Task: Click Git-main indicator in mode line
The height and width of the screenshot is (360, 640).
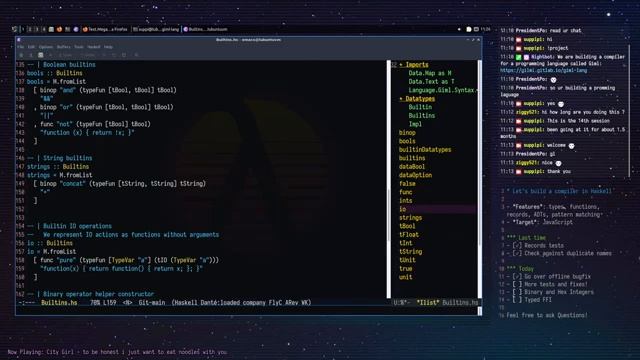Action: (x=152, y=302)
